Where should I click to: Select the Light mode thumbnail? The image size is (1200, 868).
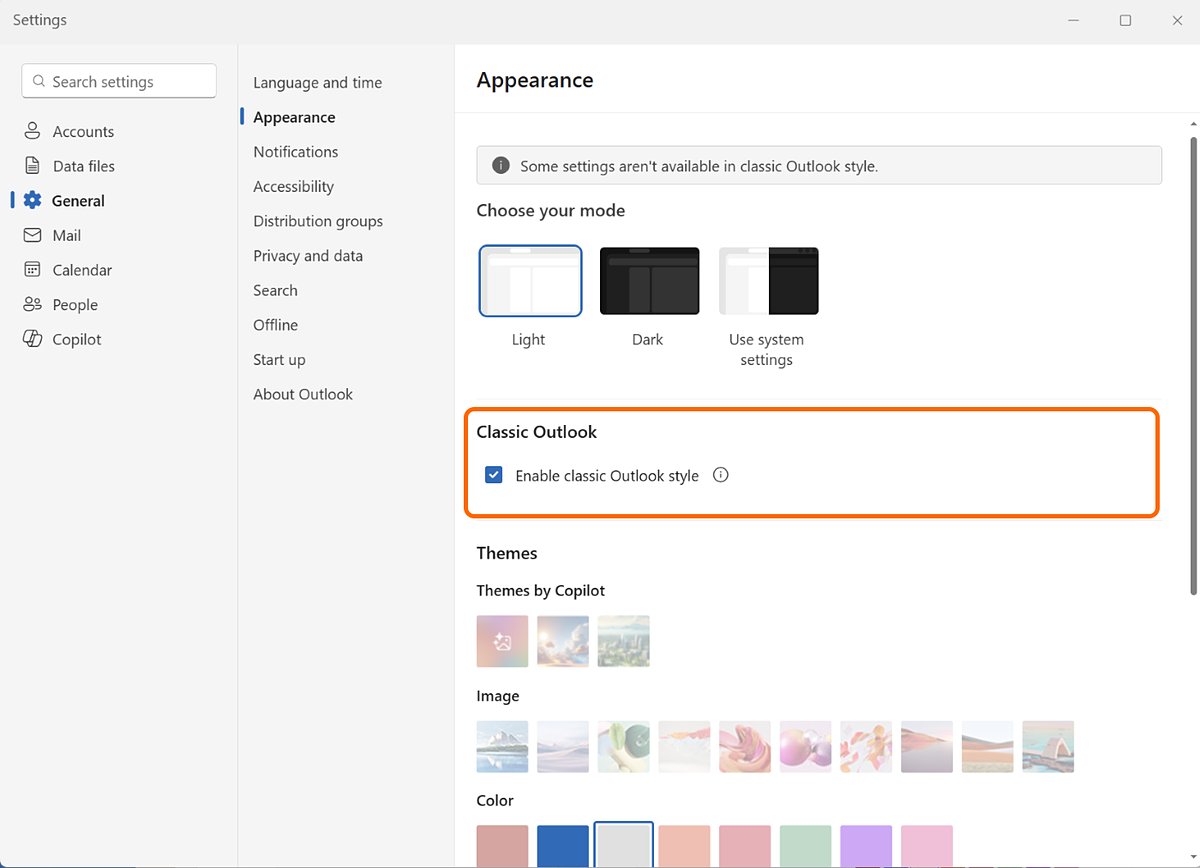[530, 281]
